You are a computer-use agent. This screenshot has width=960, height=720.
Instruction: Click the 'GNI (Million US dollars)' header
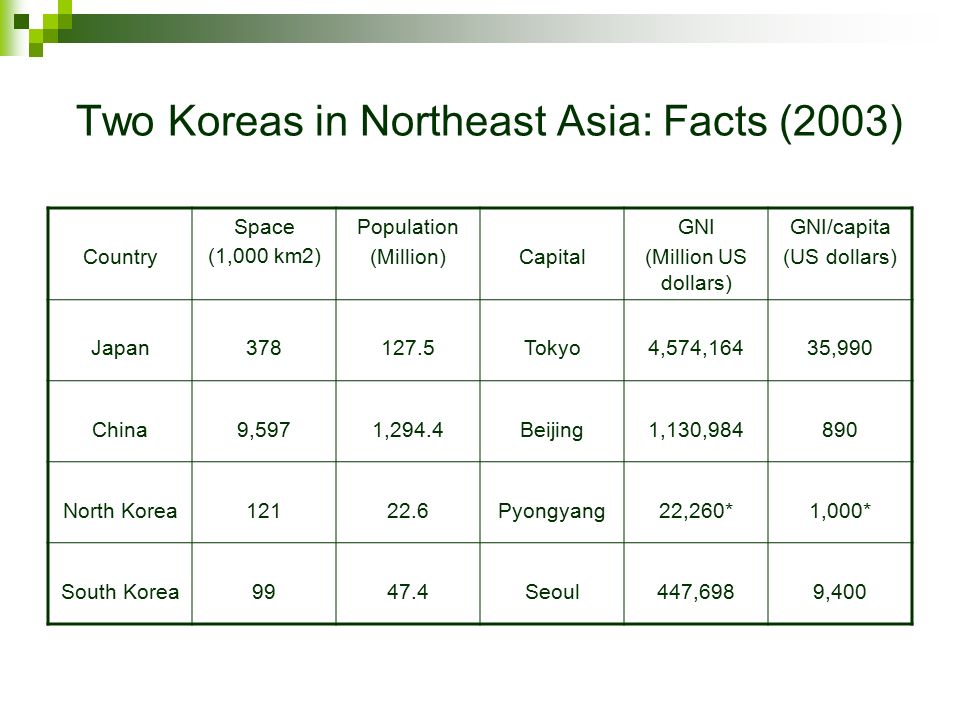(x=696, y=254)
